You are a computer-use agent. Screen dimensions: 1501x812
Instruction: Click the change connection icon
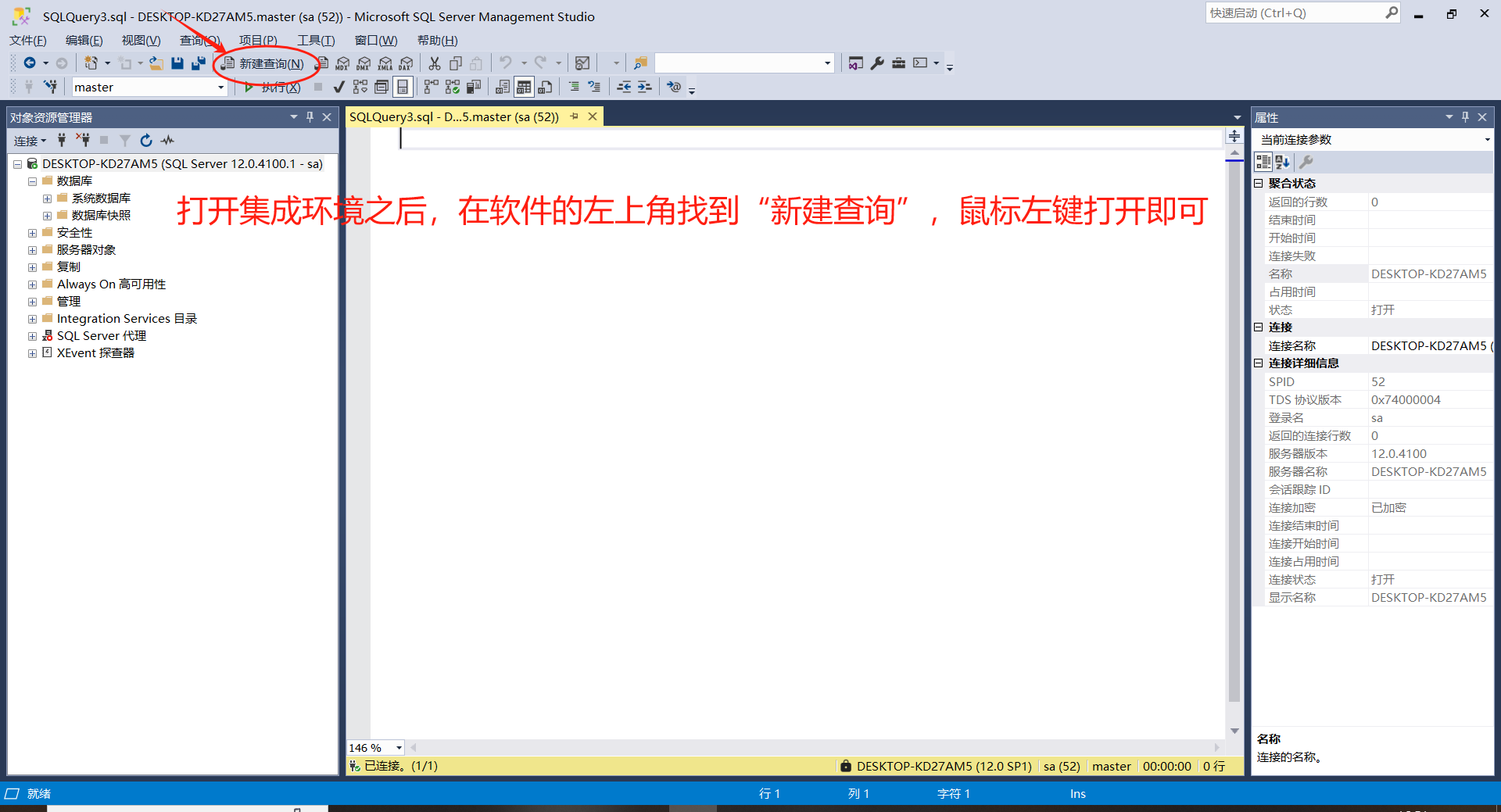[x=50, y=87]
